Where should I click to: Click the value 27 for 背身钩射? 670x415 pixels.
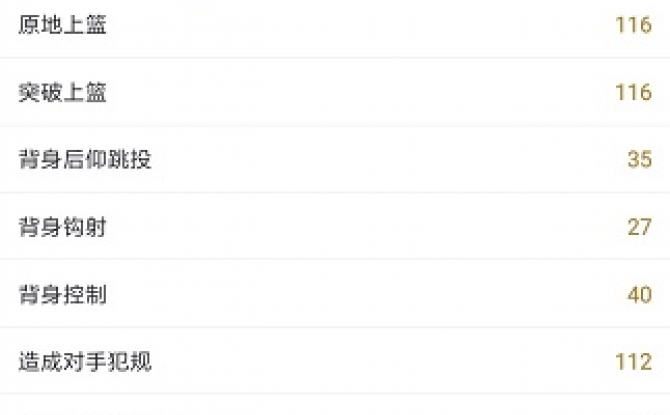(640, 227)
